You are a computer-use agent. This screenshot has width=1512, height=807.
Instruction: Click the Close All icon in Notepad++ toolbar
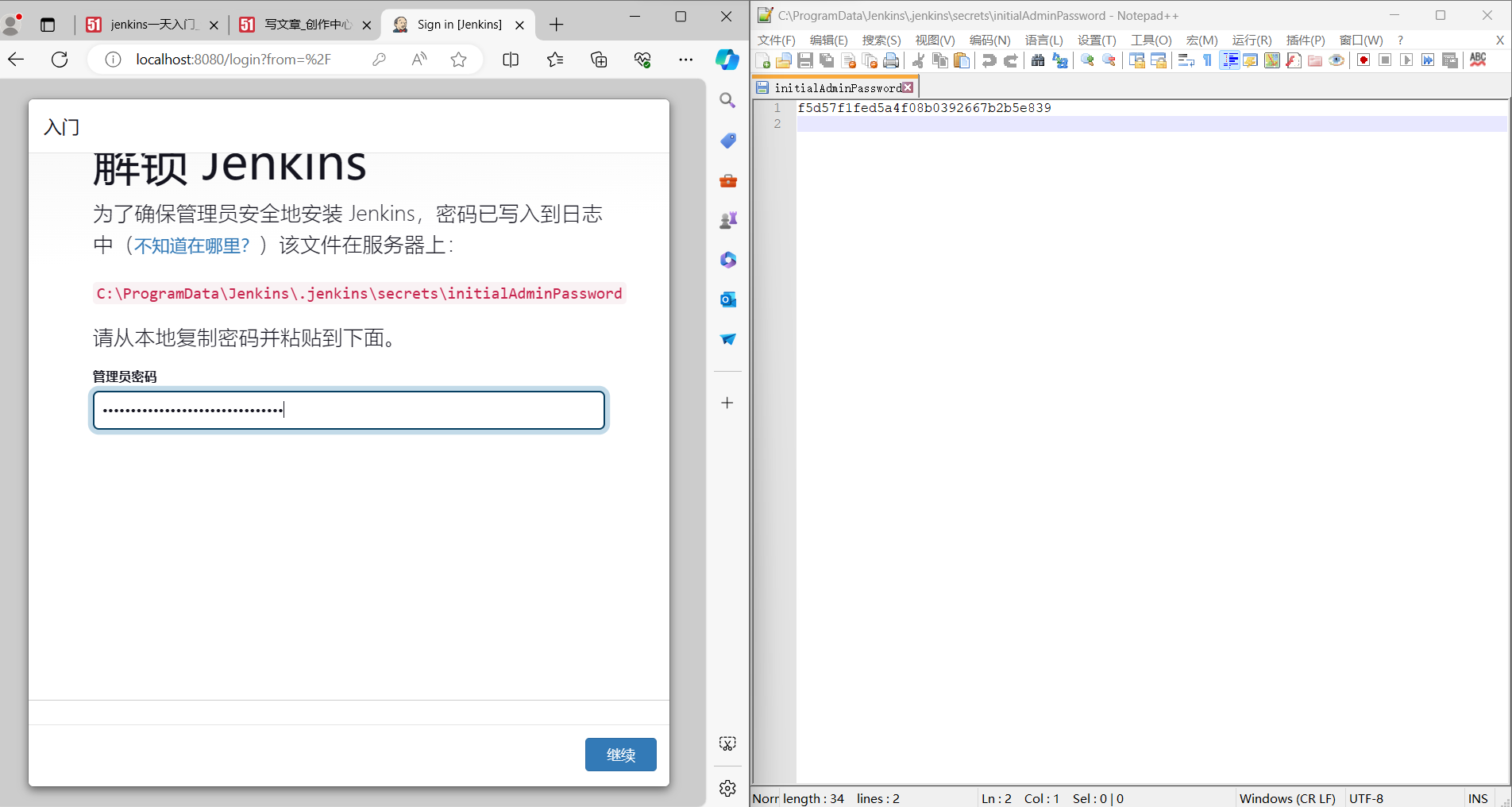click(x=870, y=60)
